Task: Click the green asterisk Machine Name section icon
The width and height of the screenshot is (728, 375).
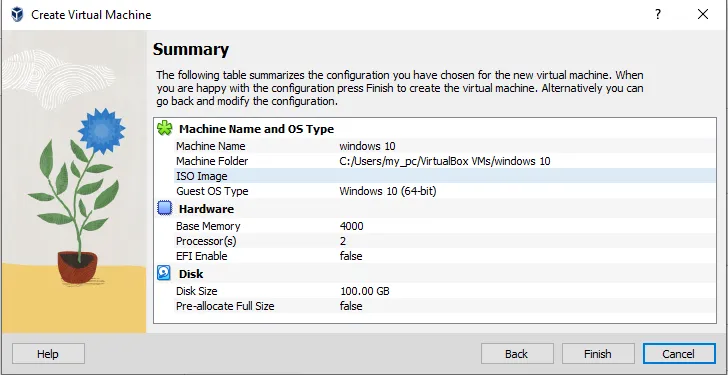Action: 164,128
